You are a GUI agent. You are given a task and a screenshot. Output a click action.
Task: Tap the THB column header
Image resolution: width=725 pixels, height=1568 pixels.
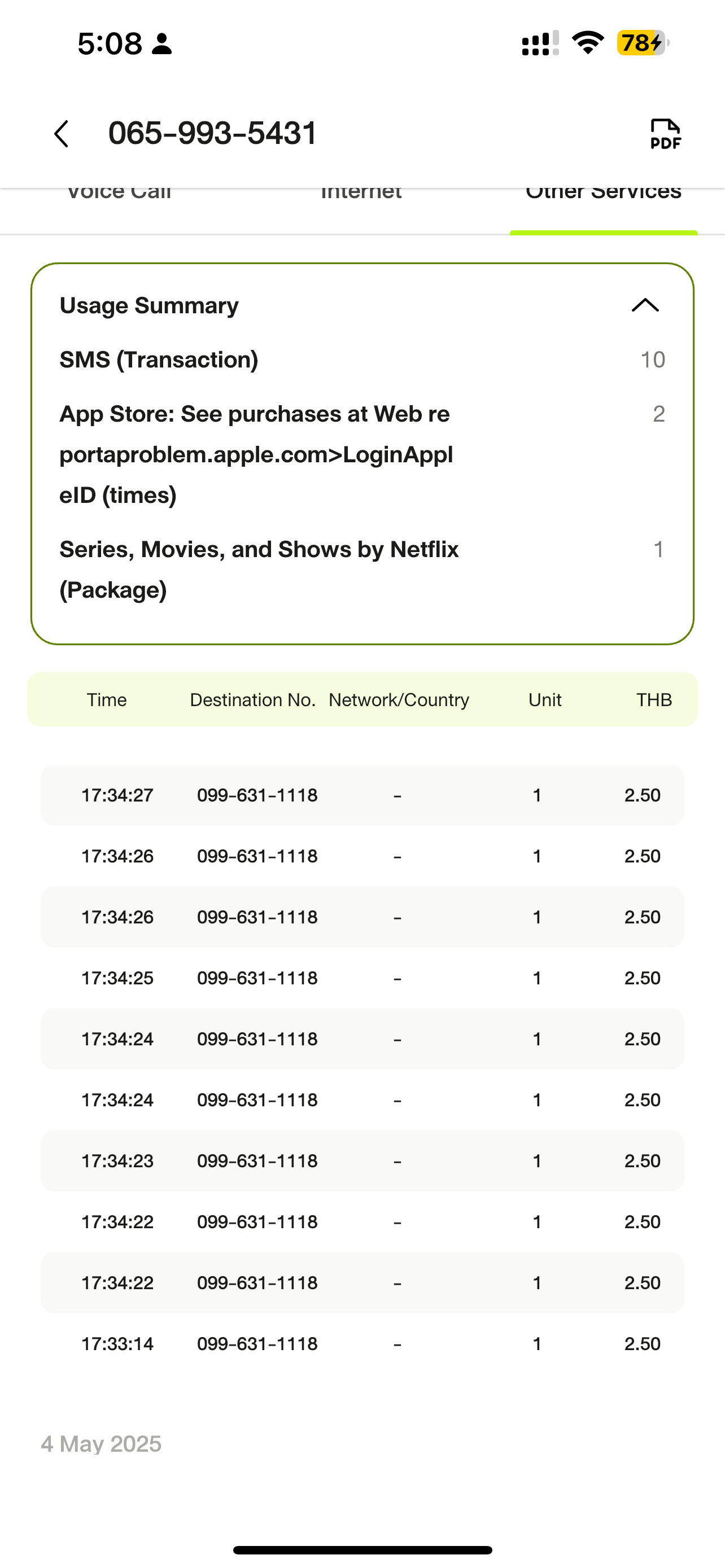tap(654, 699)
